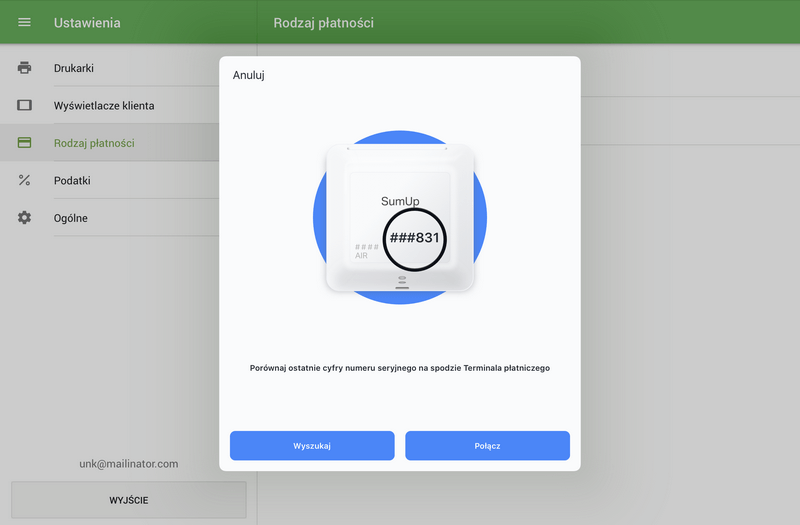The width and height of the screenshot is (800, 525).
Task: Open the hamburger navigation menu
Action: tap(25, 22)
